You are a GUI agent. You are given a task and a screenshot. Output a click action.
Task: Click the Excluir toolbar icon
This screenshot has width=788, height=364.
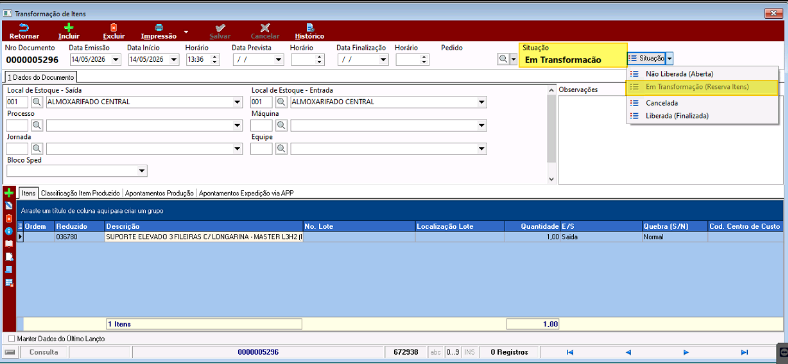114,28
